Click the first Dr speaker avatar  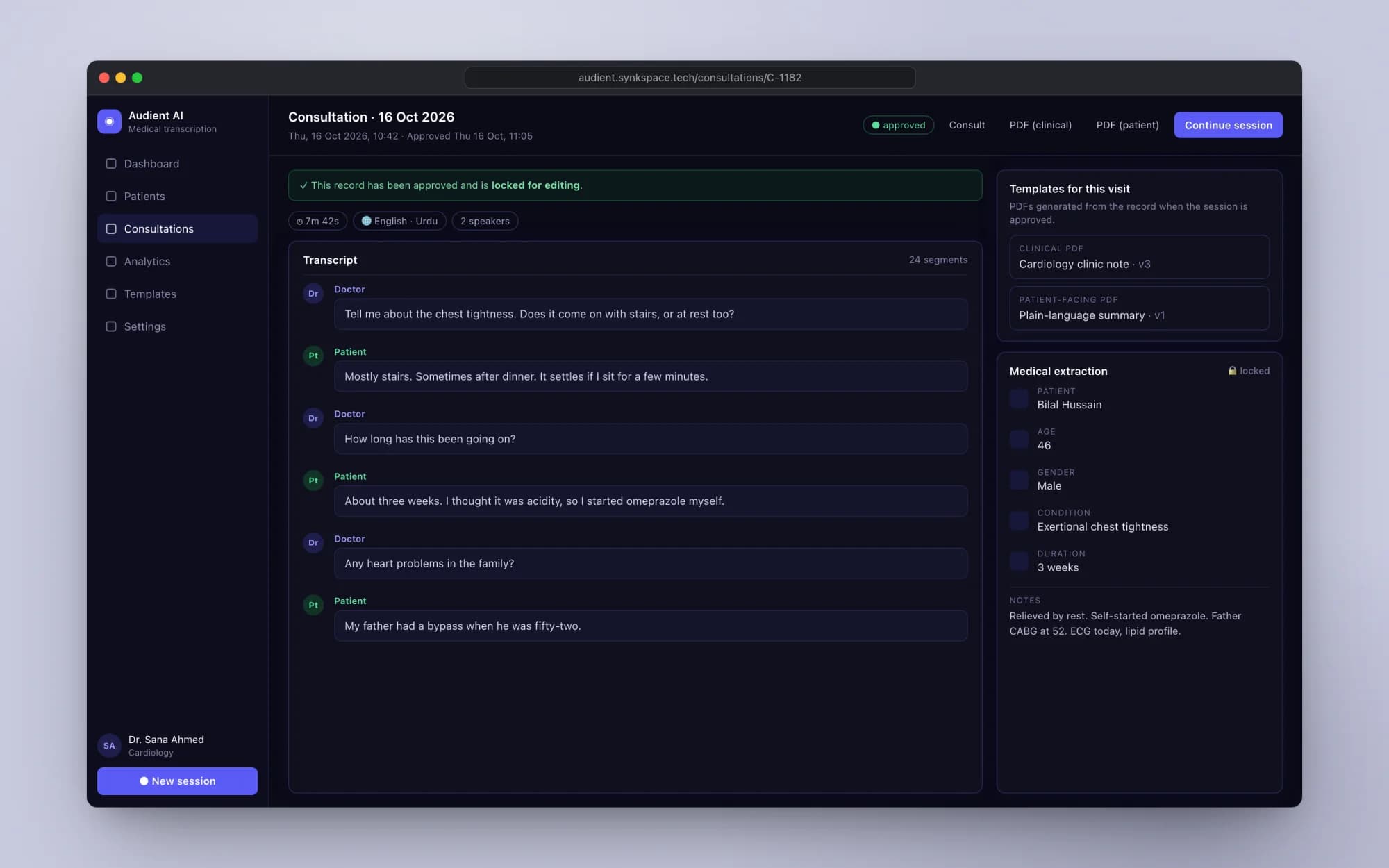(x=313, y=294)
